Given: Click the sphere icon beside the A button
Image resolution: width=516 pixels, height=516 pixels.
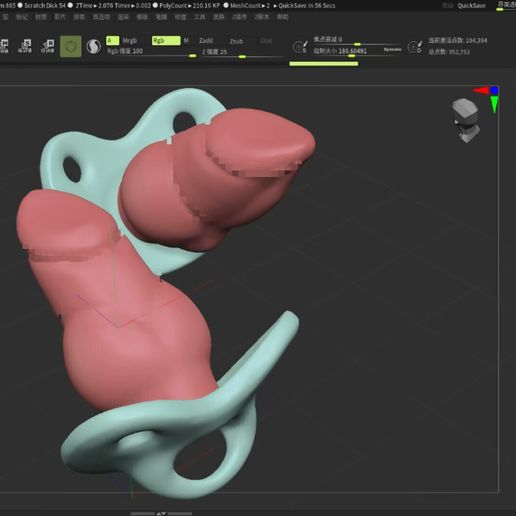Looking at the screenshot, I should (x=94, y=46).
